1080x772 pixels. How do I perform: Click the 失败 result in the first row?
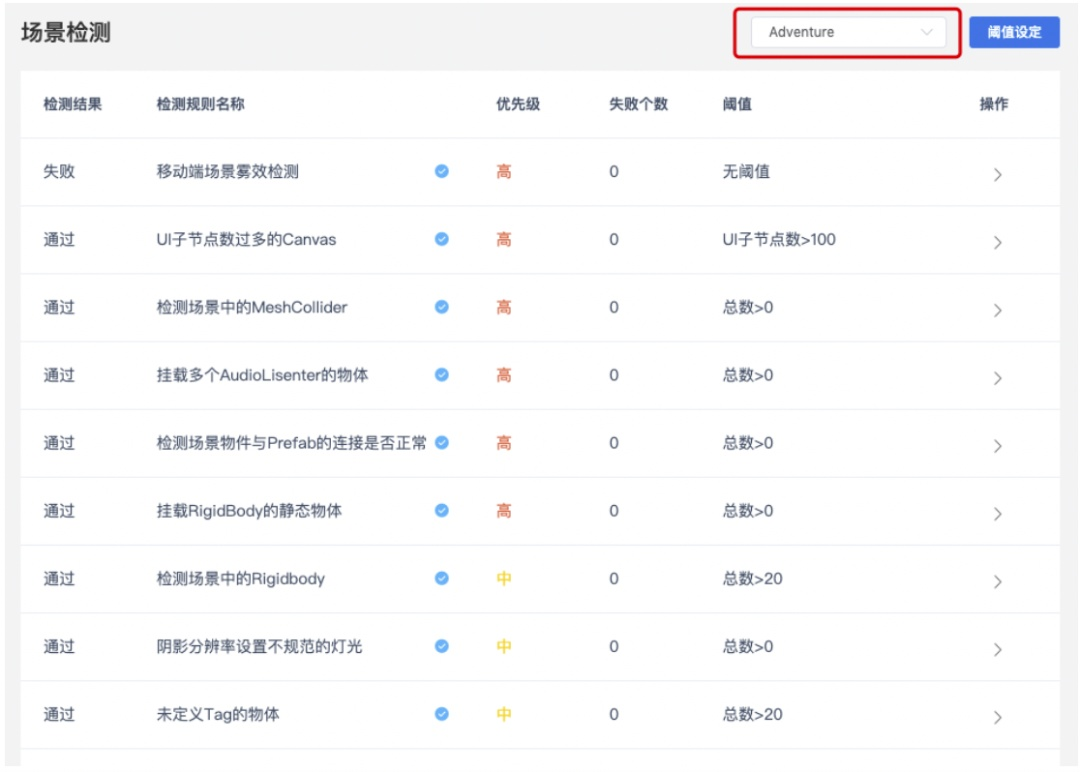coord(59,172)
